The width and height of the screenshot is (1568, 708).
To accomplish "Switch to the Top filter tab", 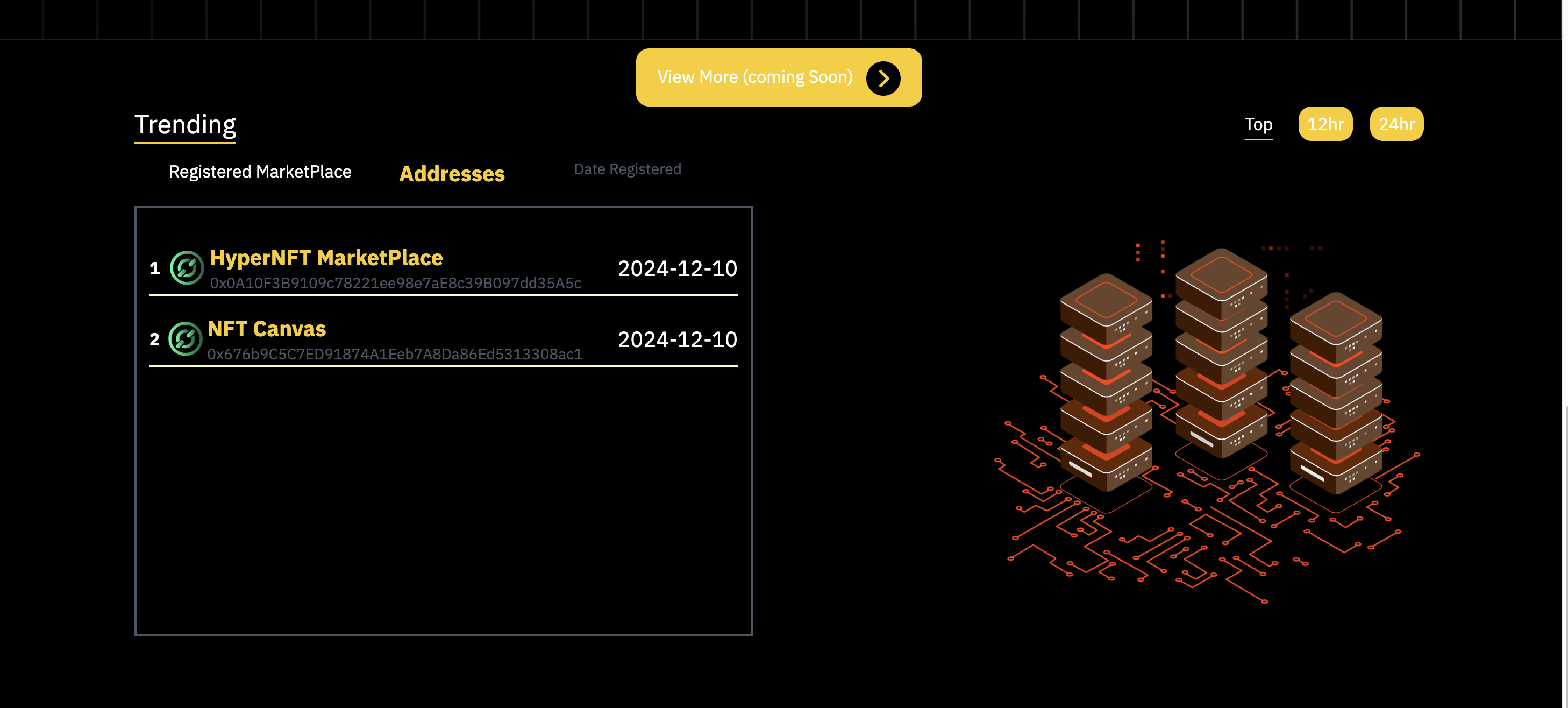I will 1258,124.
